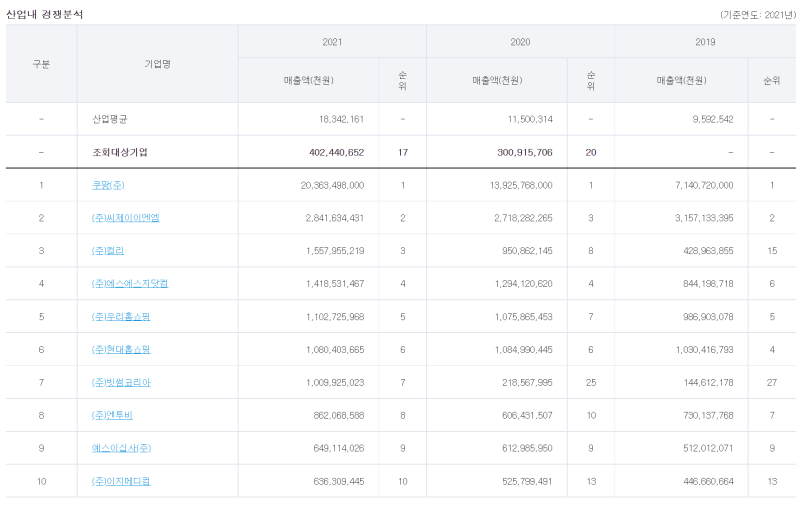
Task: Open the (주)에스에스지닷컴 link
Action: 130,284
